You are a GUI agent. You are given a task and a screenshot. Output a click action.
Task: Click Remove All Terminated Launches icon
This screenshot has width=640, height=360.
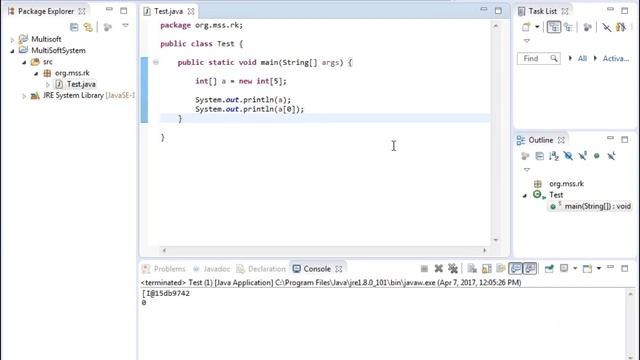[x=453, y=269]
